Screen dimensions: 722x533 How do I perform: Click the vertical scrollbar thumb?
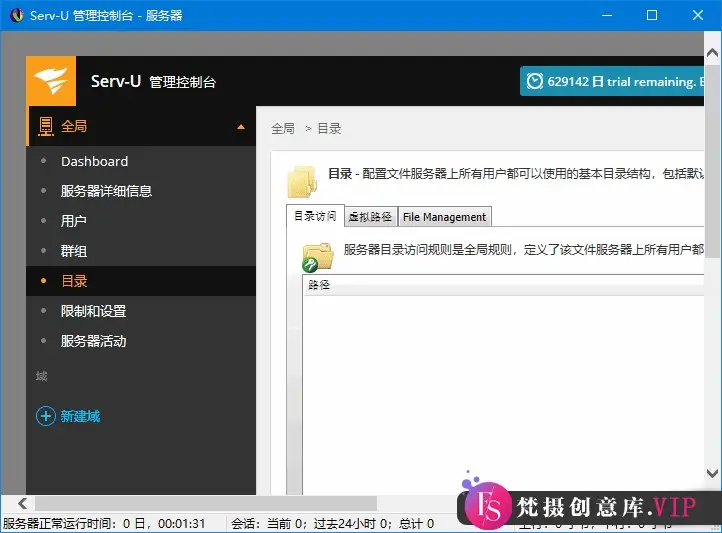point(712,161)
